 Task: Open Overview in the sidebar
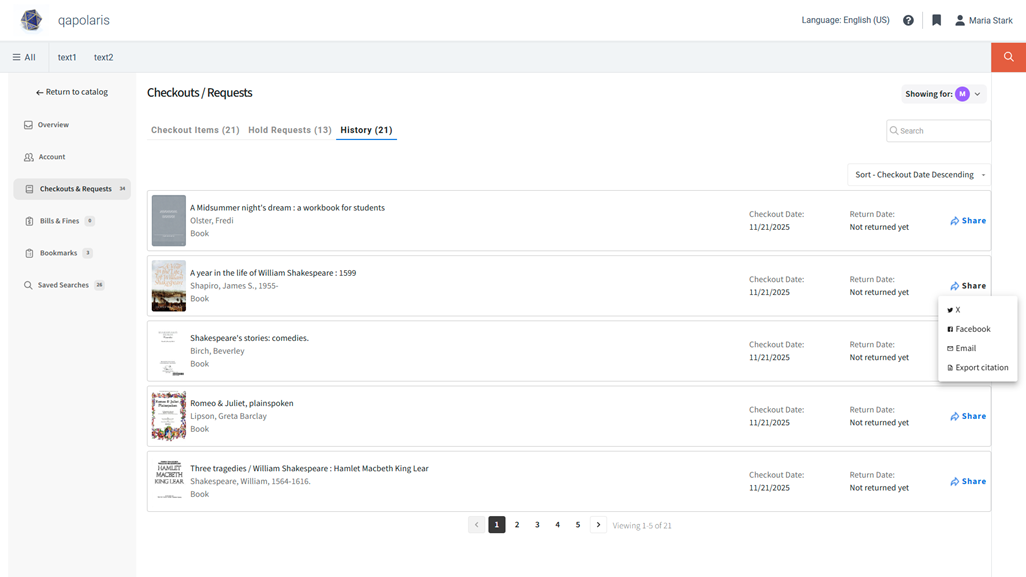46,124
